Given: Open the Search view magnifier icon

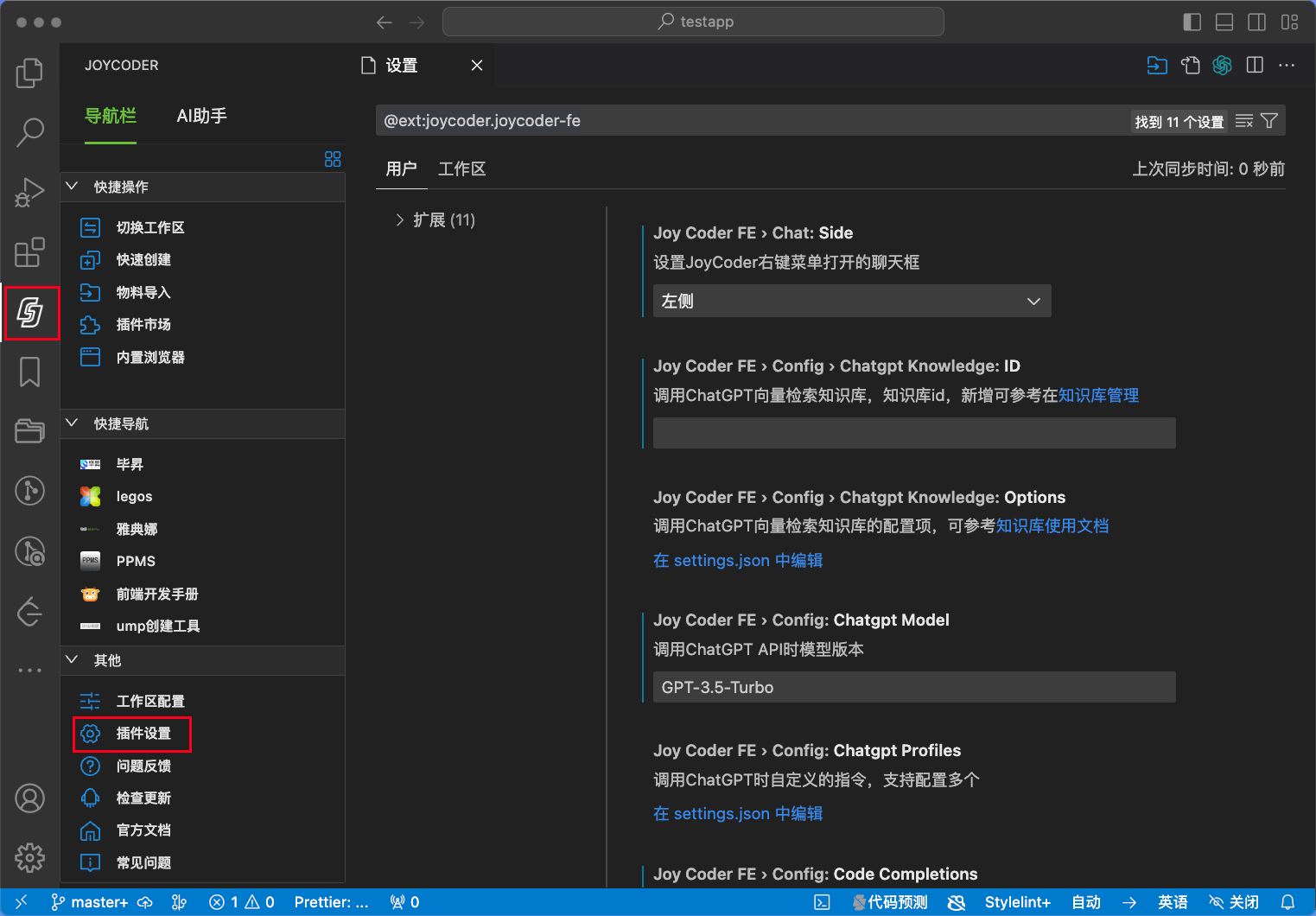Looking at the screenshot, I should click(29, 132).
